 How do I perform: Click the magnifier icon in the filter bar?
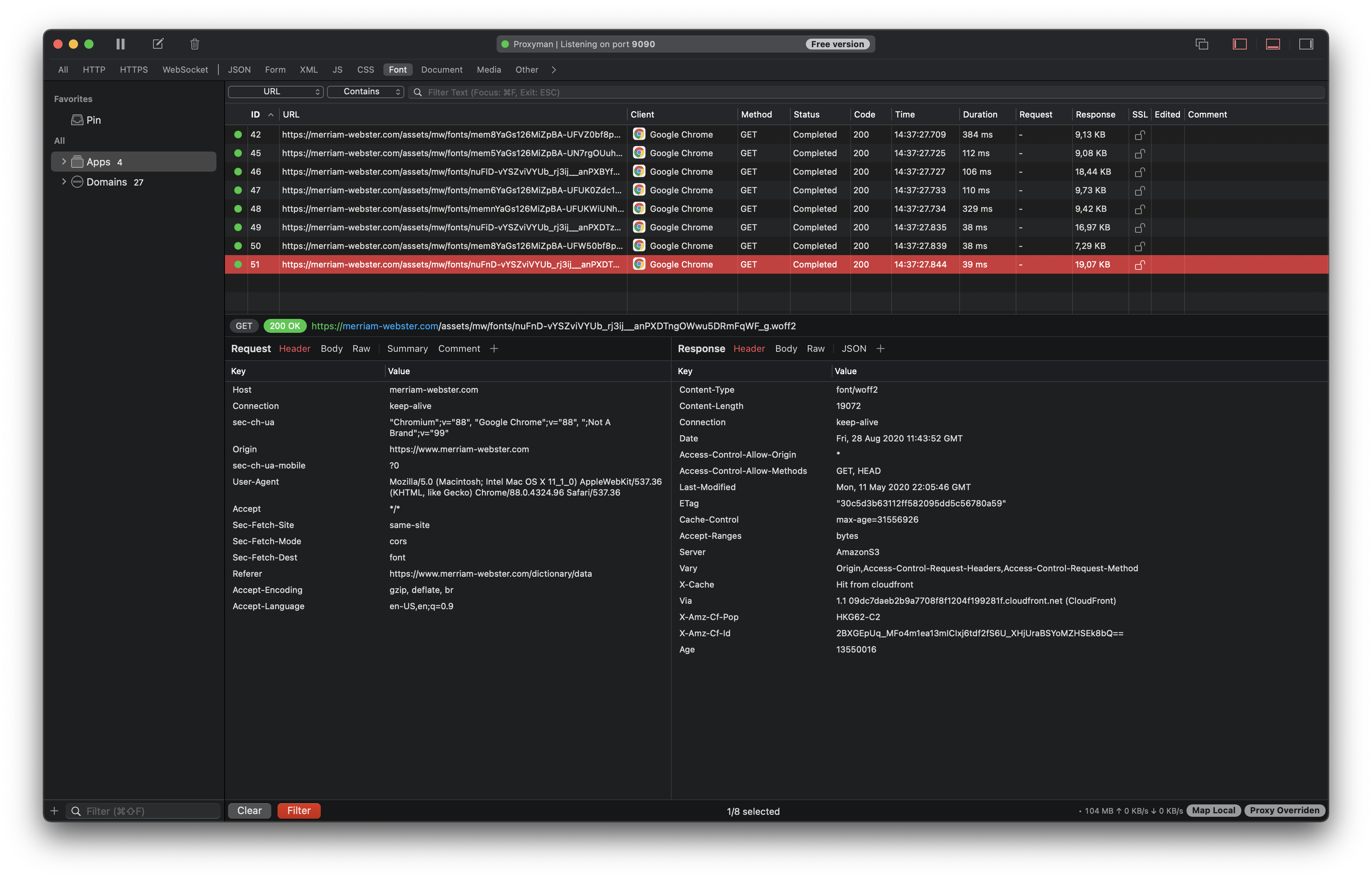coord(418,92)
